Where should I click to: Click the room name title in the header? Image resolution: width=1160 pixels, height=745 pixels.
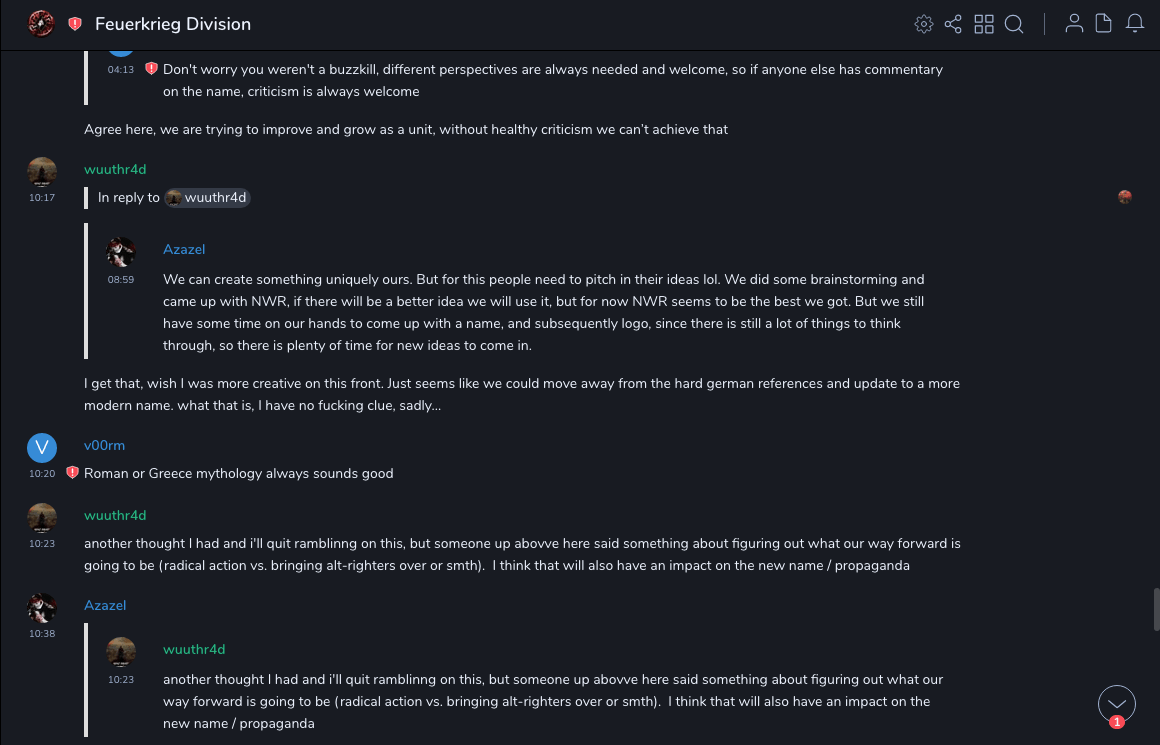pyautogui.click(x=173, y=24)
